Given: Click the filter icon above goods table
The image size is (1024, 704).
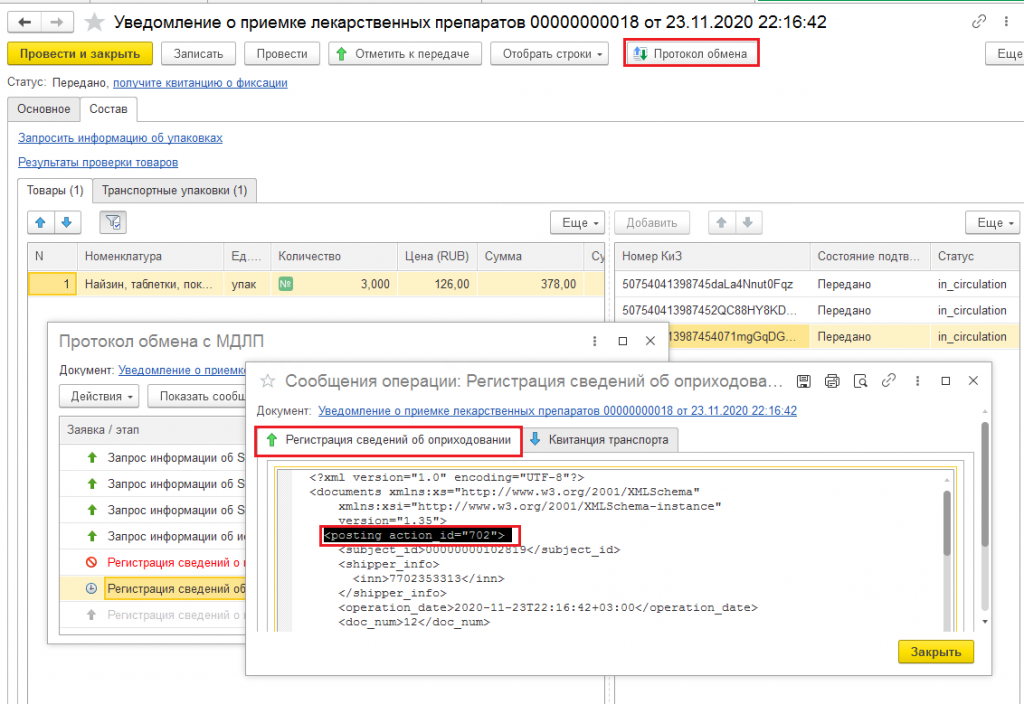Looking at the screenshot, I should coord(113,223).
